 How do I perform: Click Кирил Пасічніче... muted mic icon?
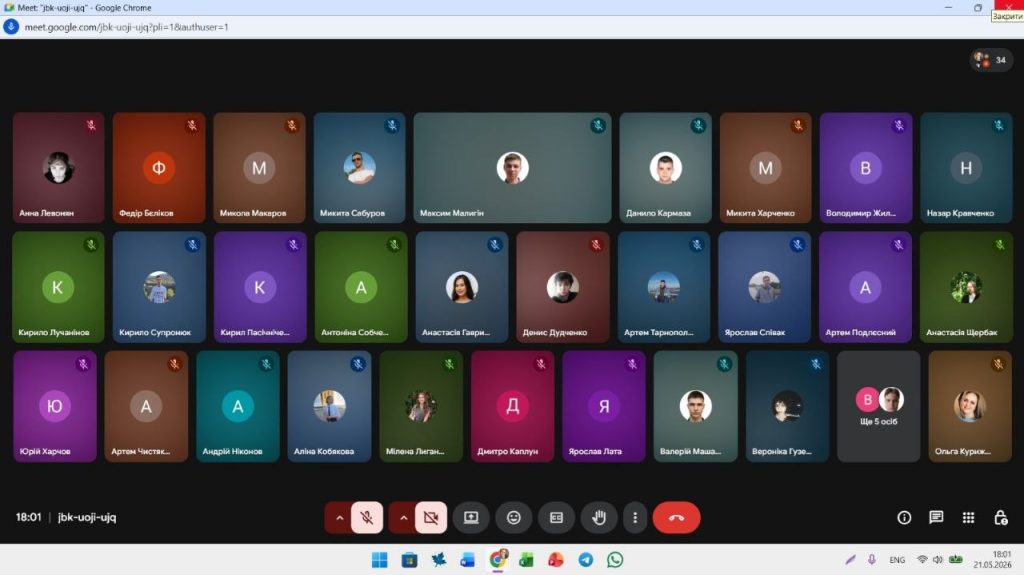pyautogui.click(x=293, y=245)
